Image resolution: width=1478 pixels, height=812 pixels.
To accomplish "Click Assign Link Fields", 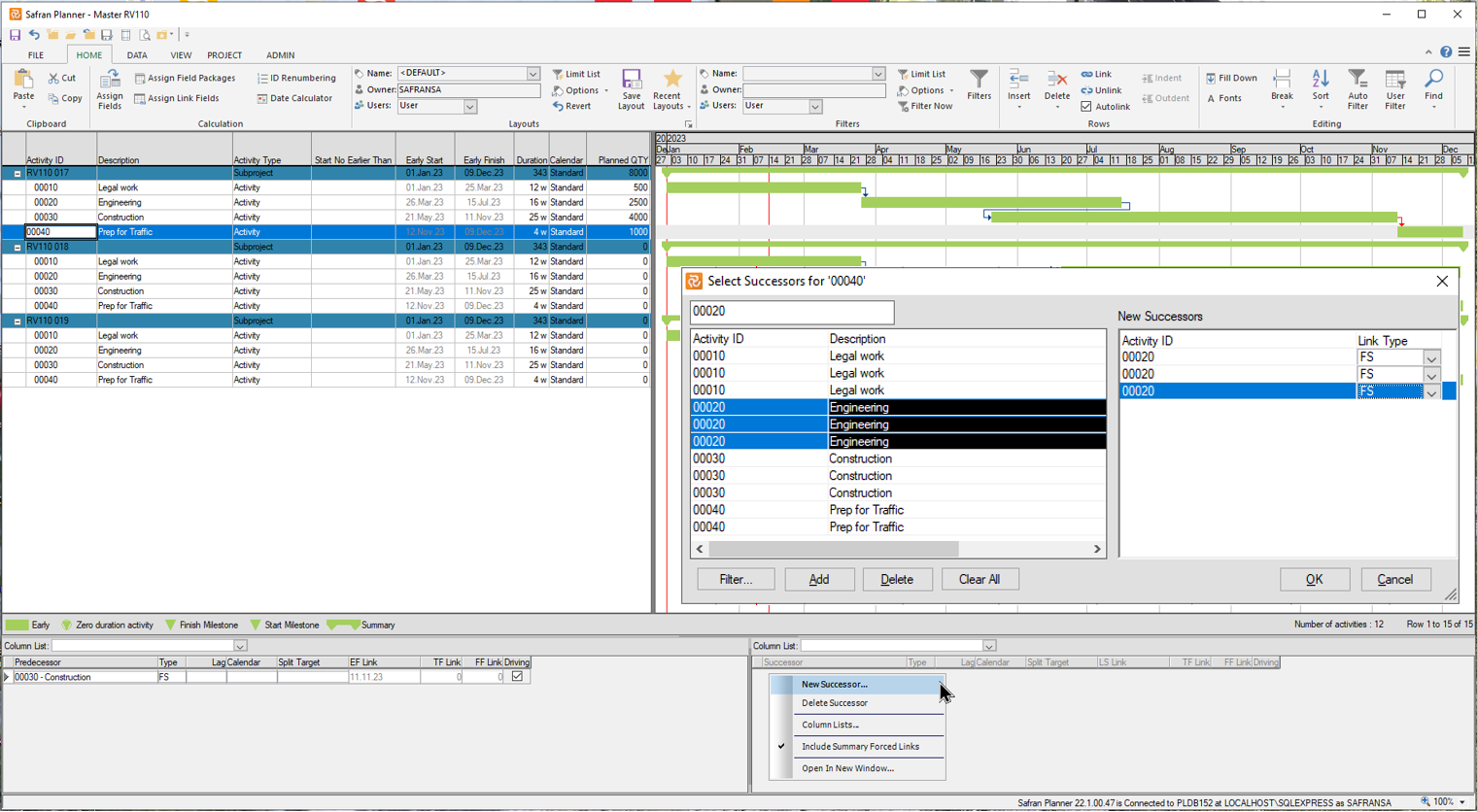I will point(176,98).
